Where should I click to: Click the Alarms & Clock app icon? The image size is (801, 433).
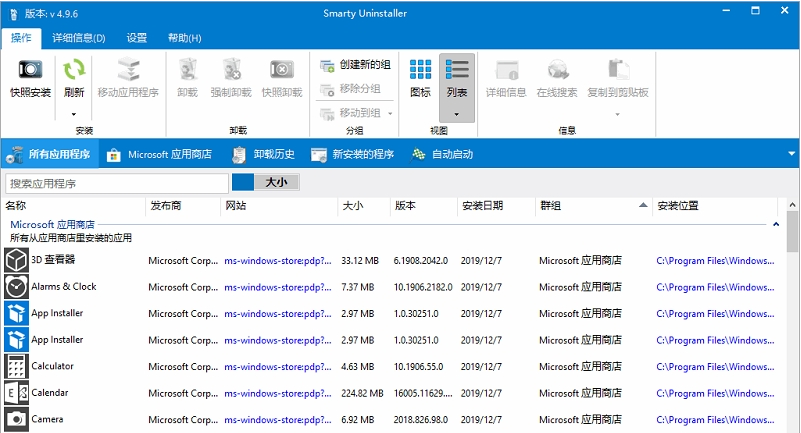coord(16,287)
